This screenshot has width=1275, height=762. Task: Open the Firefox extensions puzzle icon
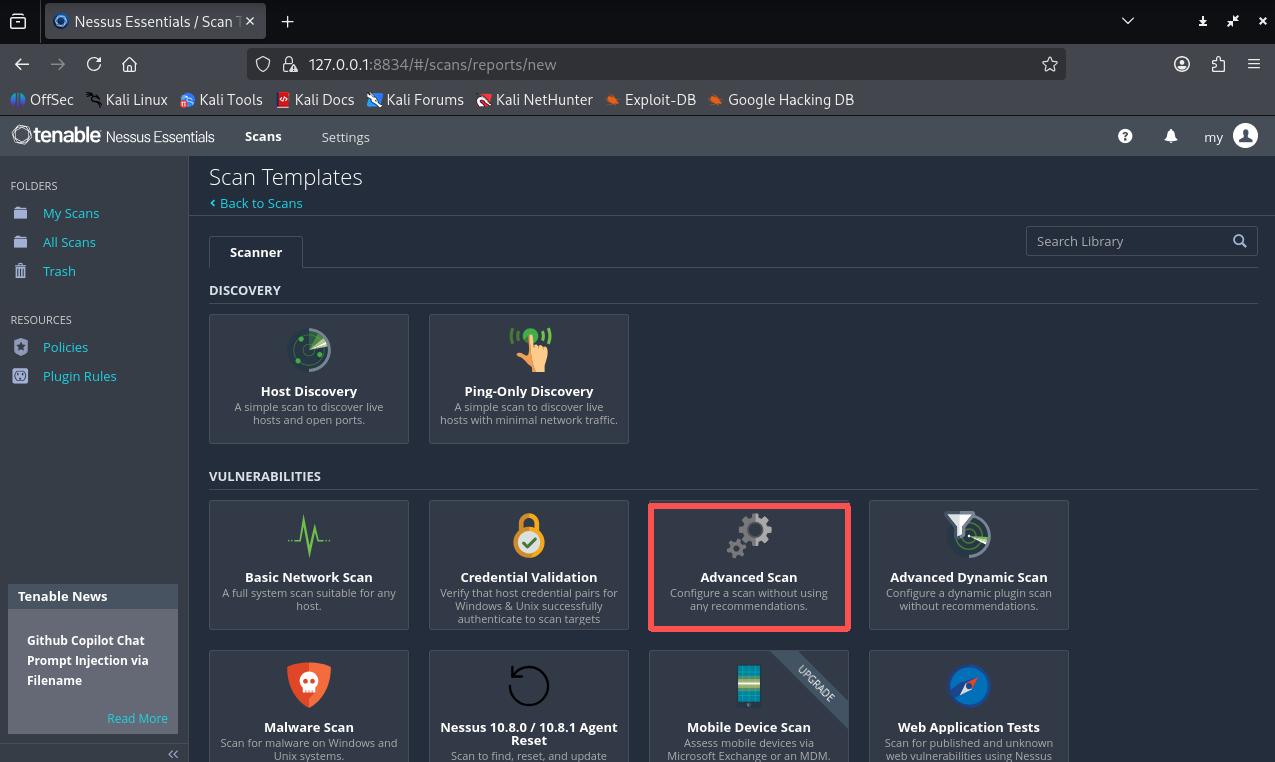[1218, 64]
